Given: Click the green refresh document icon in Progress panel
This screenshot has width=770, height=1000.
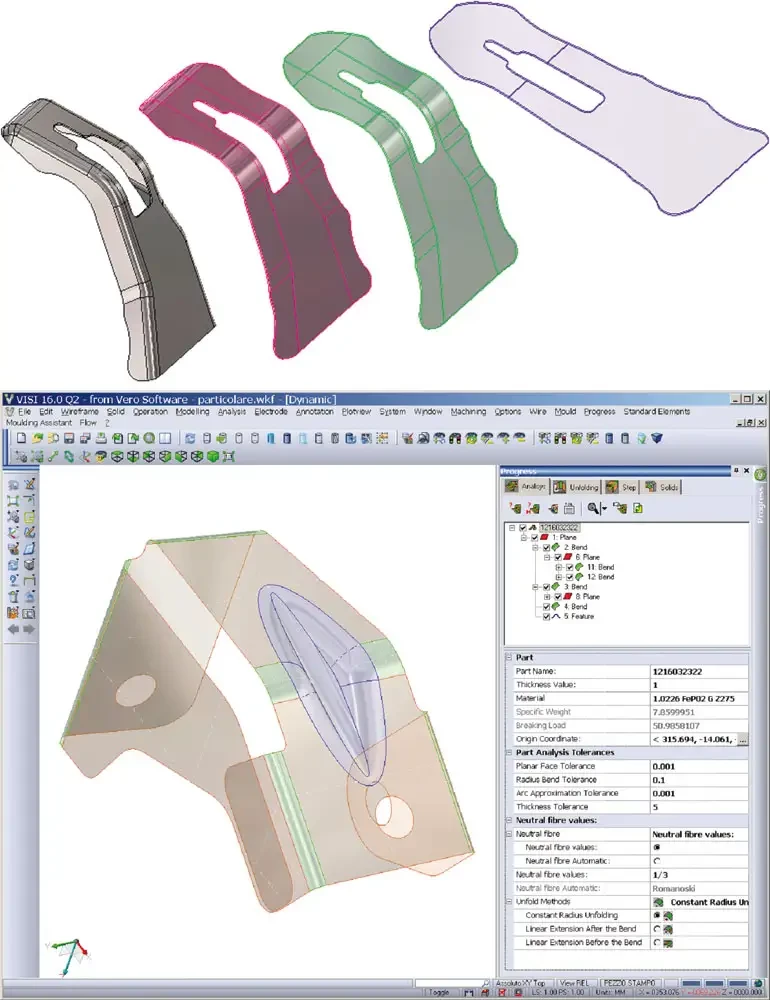Looking at the screenshot, I should coord(637,508).
